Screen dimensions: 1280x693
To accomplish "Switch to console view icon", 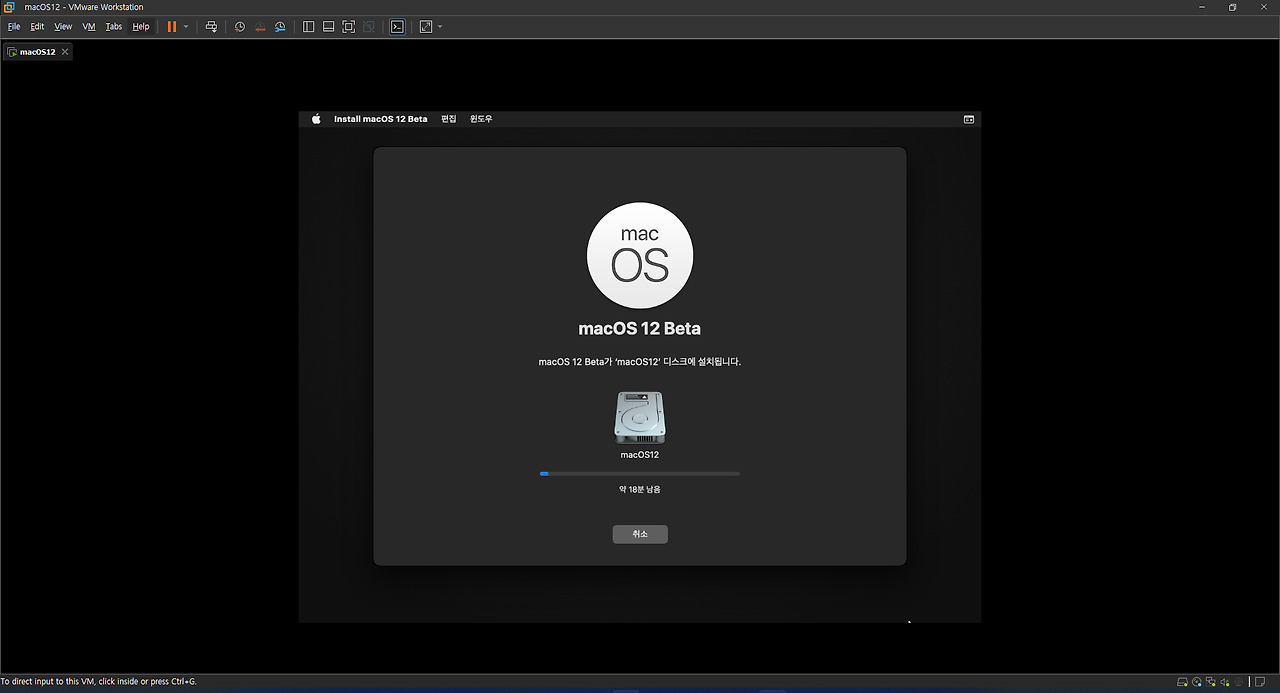I will click(397, 27).
